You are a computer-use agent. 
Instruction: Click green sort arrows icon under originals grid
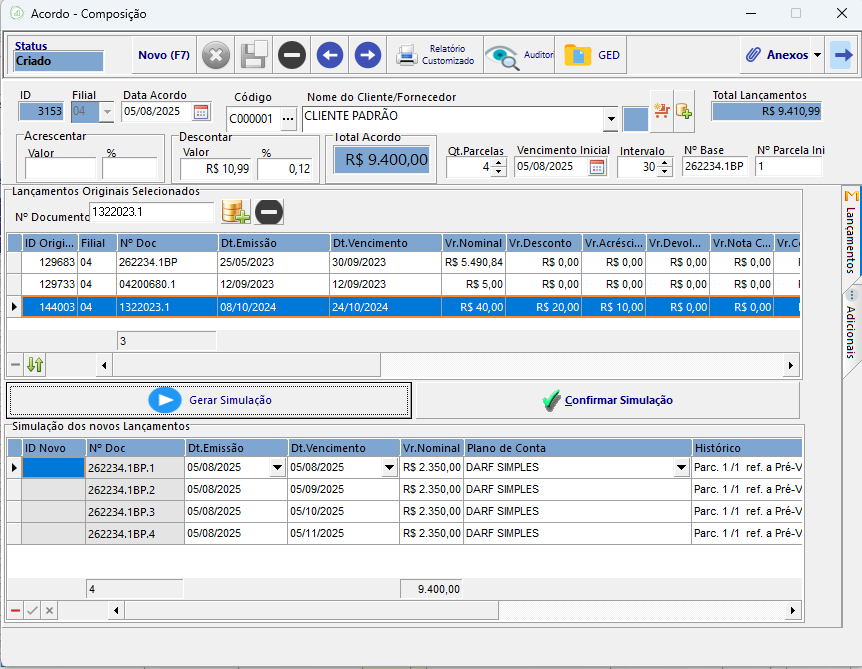(x=35, y=364)
